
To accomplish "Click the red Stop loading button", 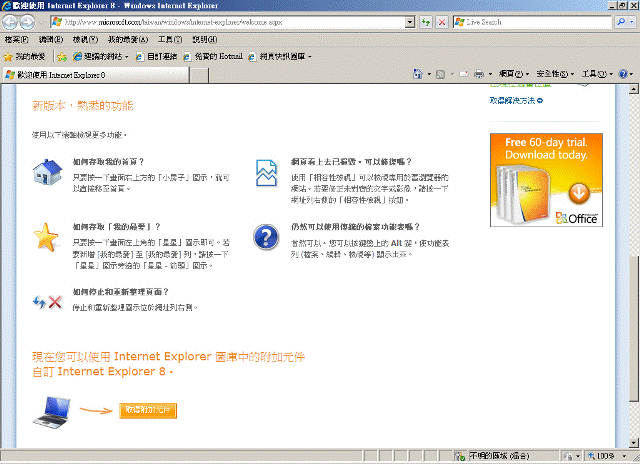I will click(x=442, y=21).
